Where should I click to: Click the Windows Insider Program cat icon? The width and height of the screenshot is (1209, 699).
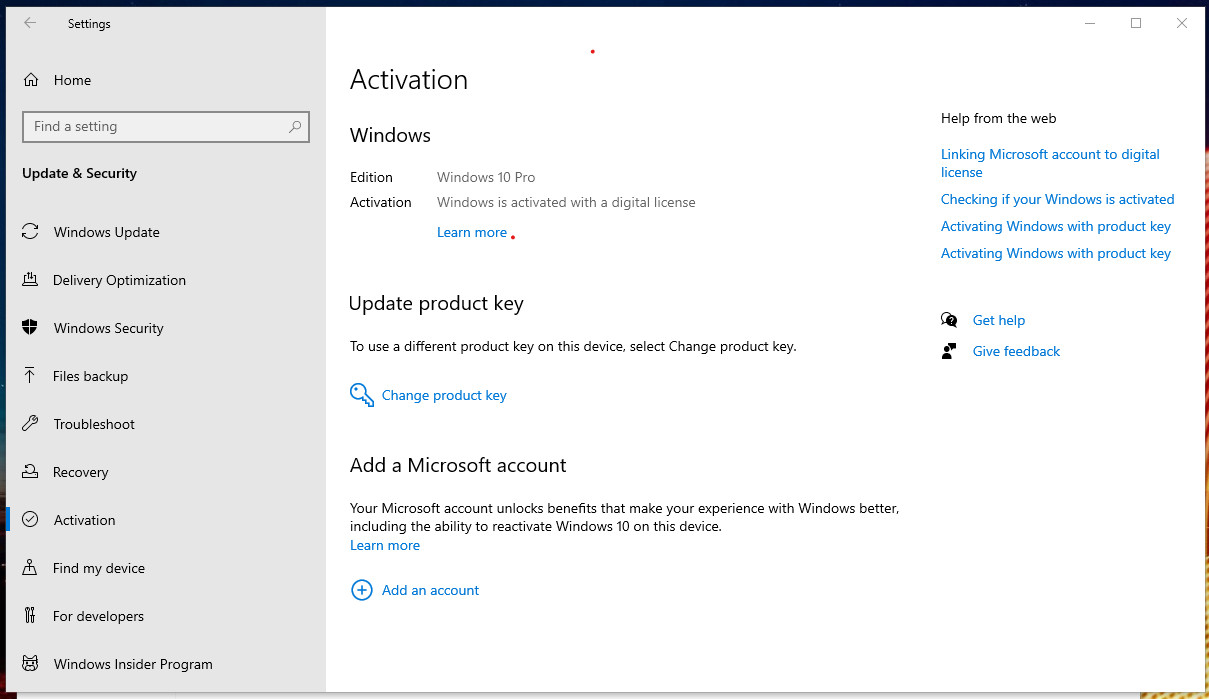tap(30, 664)
